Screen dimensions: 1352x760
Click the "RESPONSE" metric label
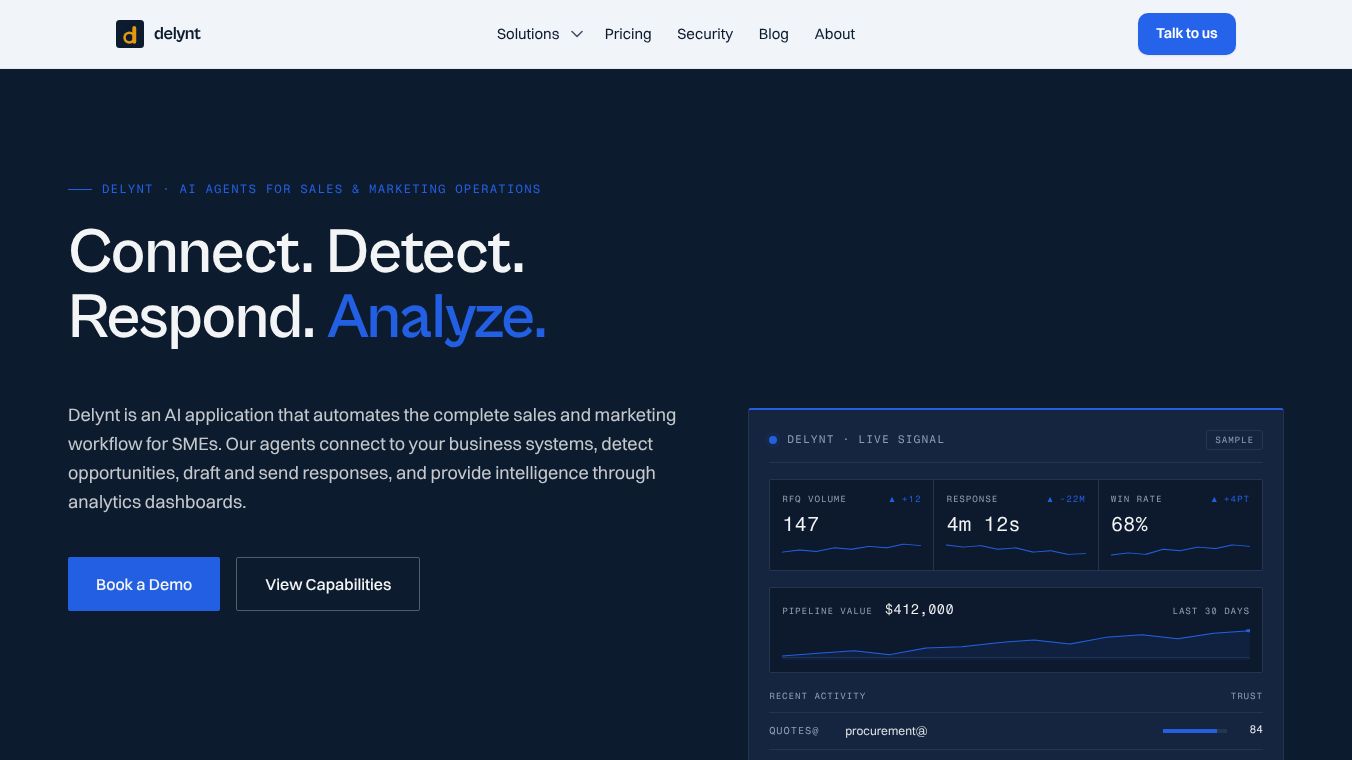click(x=972, y=499)
